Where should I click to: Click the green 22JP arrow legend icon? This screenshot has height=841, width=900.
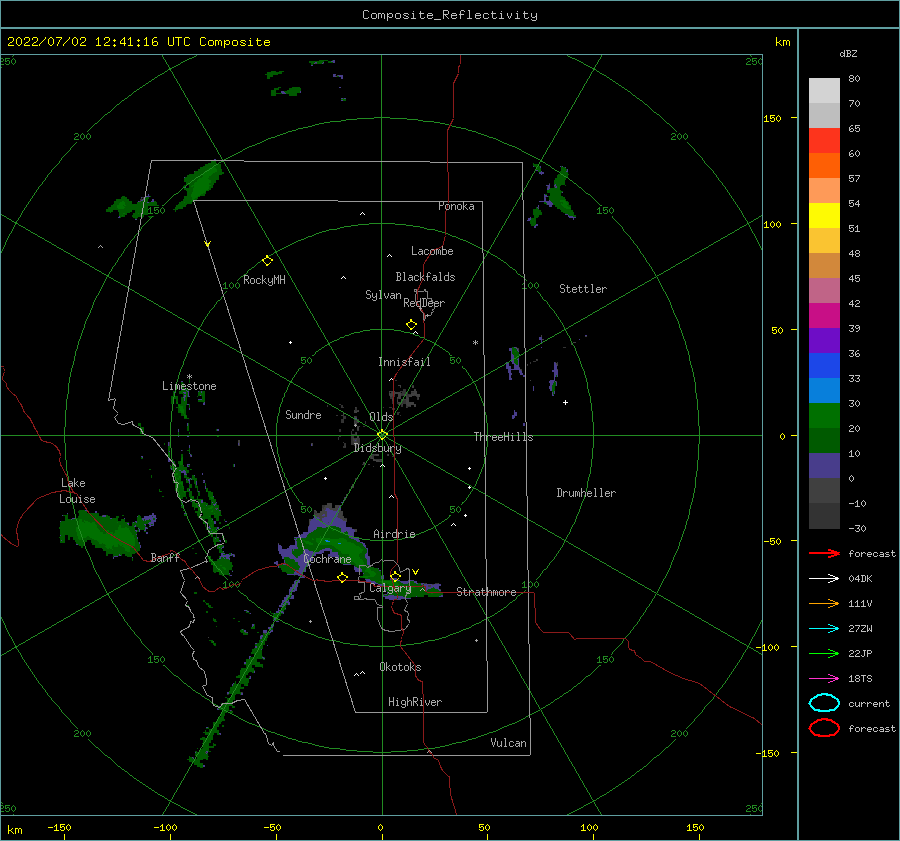tap(824, 653)
